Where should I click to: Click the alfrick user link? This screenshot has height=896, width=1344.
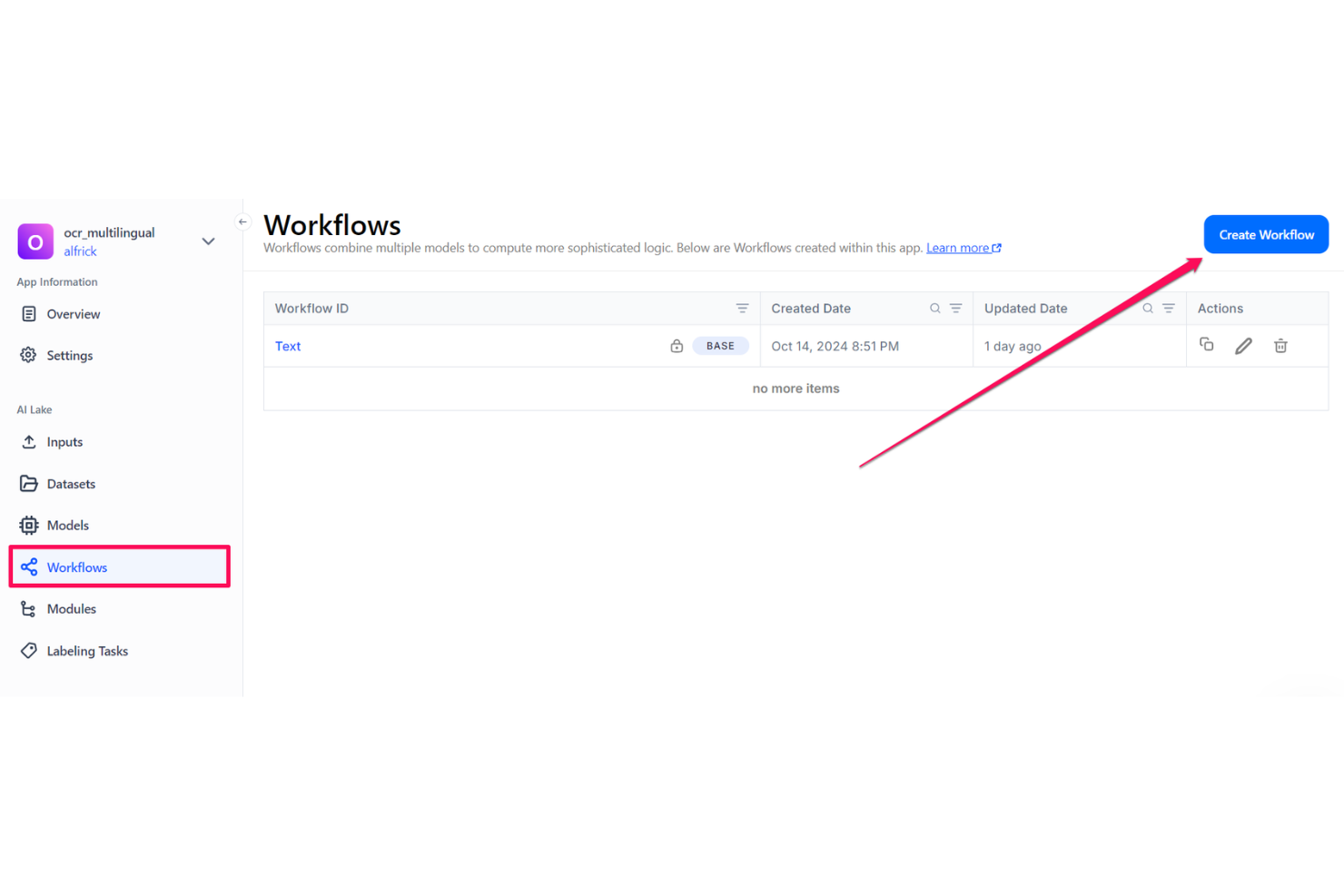click(x=80, y=251)
